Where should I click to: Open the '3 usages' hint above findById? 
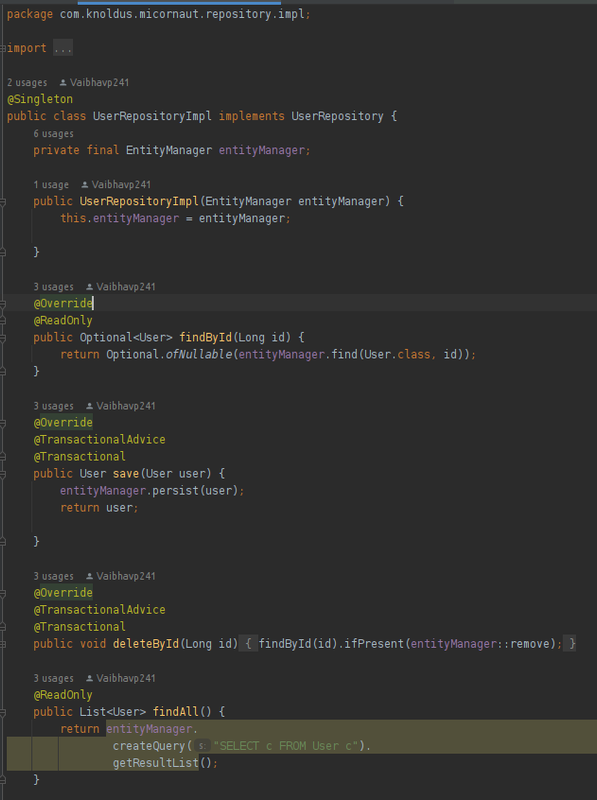[x=54, y=287]
